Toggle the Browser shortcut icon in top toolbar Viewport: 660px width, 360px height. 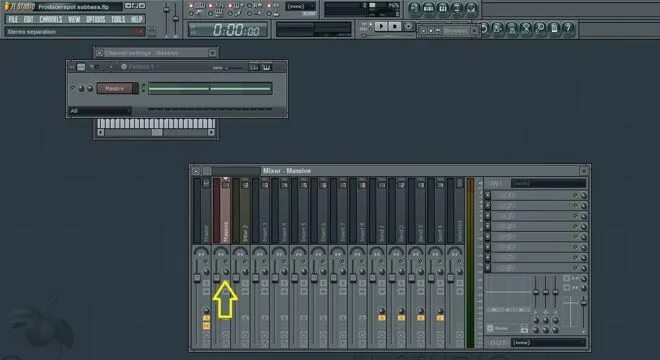(457, 8)
